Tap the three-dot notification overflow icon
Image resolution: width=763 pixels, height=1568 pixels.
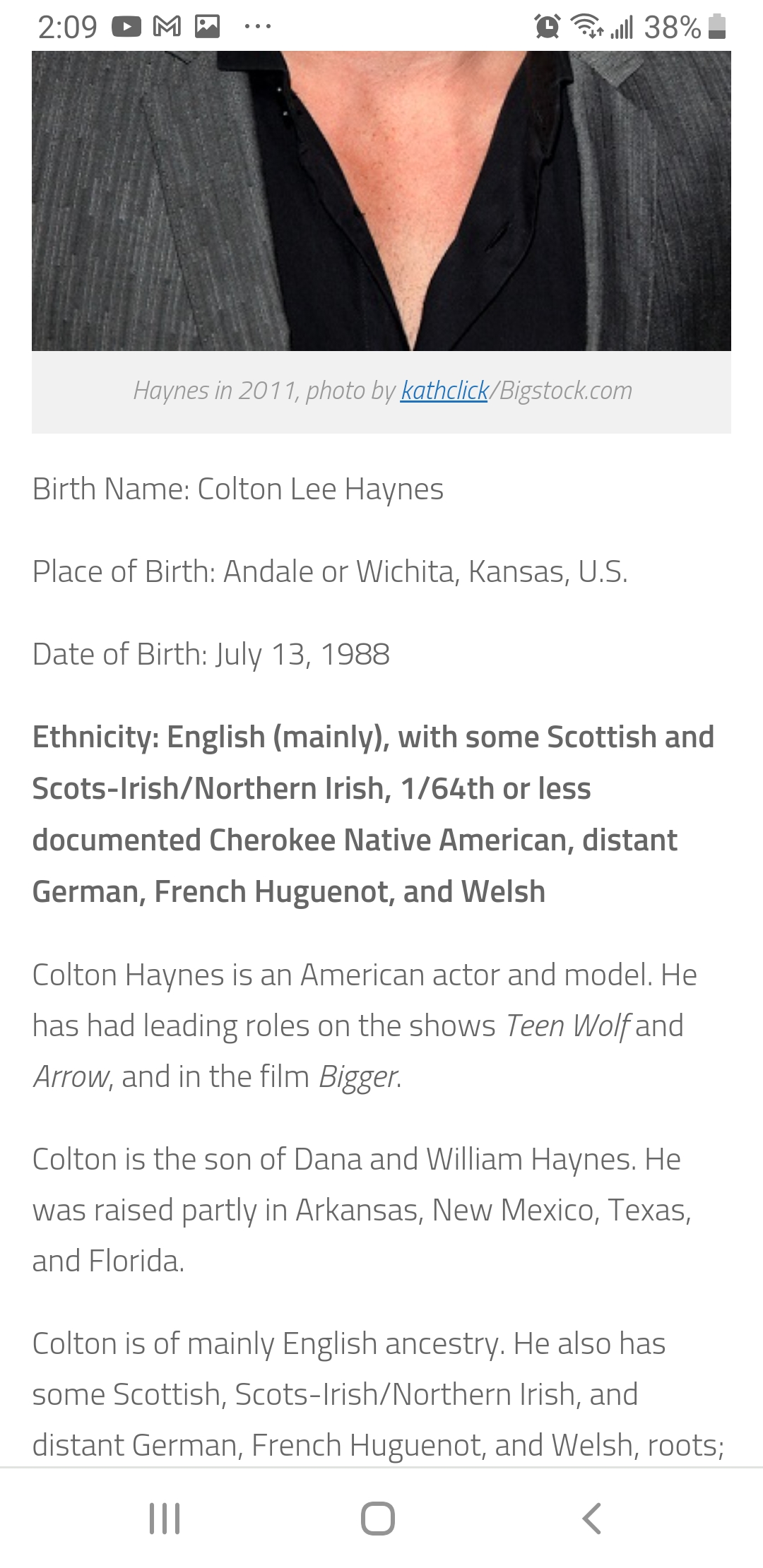(257, 27)
